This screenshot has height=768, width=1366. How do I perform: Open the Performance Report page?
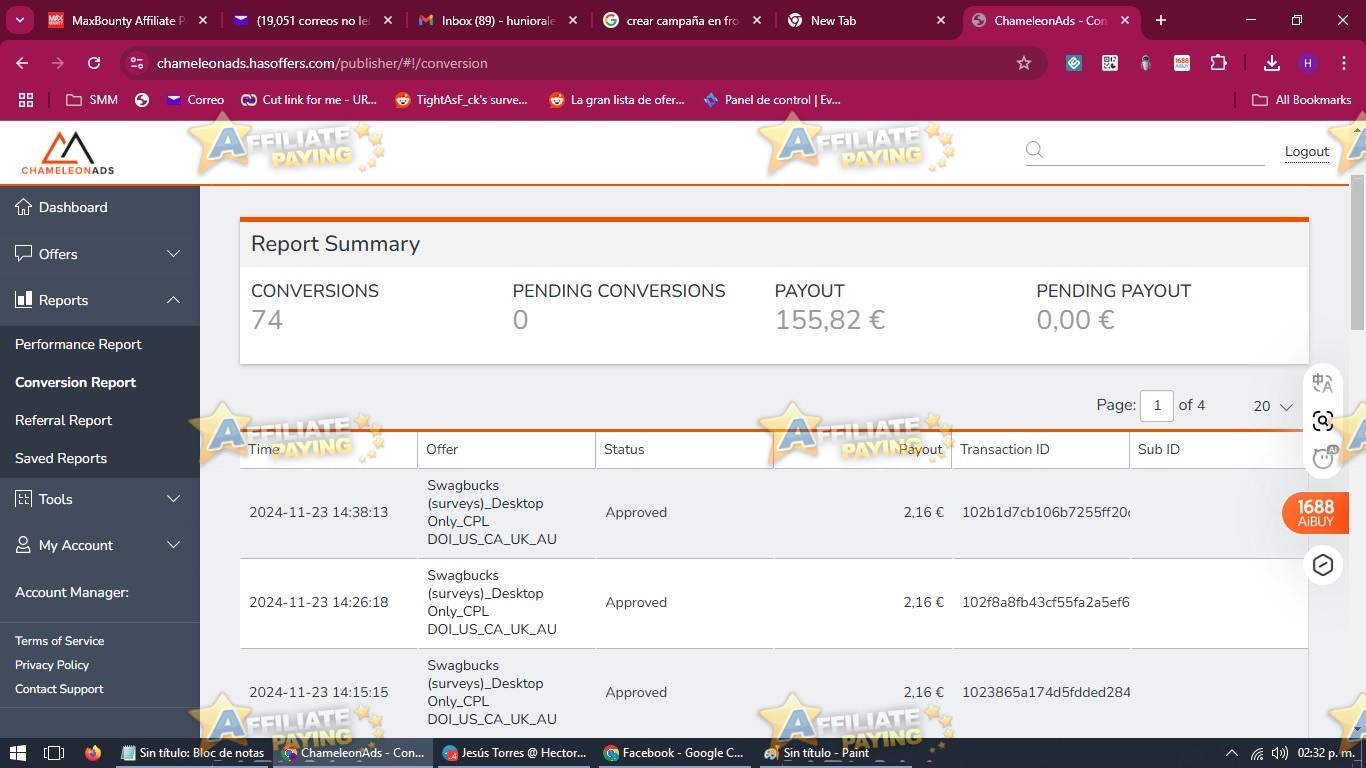pyautogui.click(x=78, y=344)
